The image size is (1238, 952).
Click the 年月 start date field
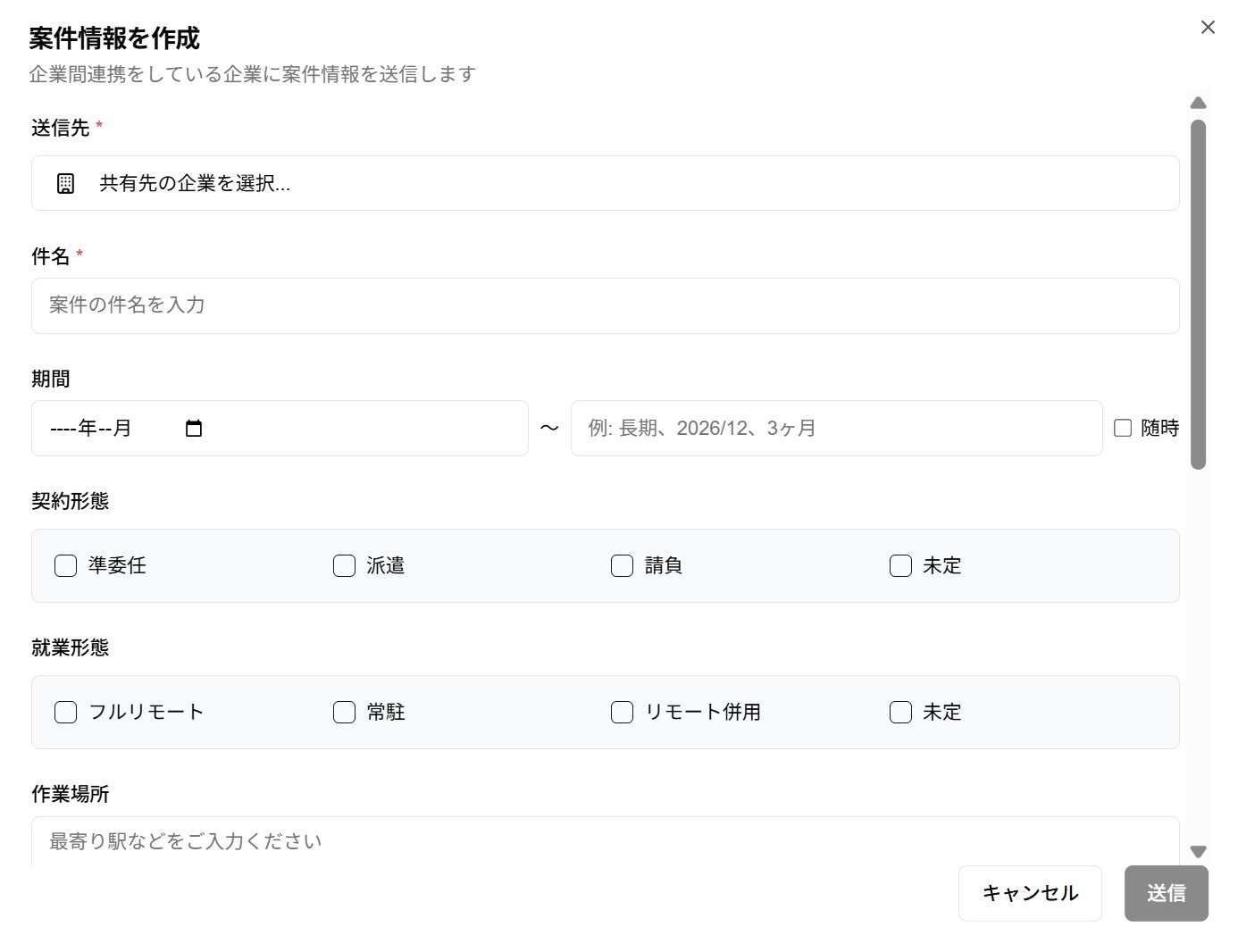tap(280, 429)
